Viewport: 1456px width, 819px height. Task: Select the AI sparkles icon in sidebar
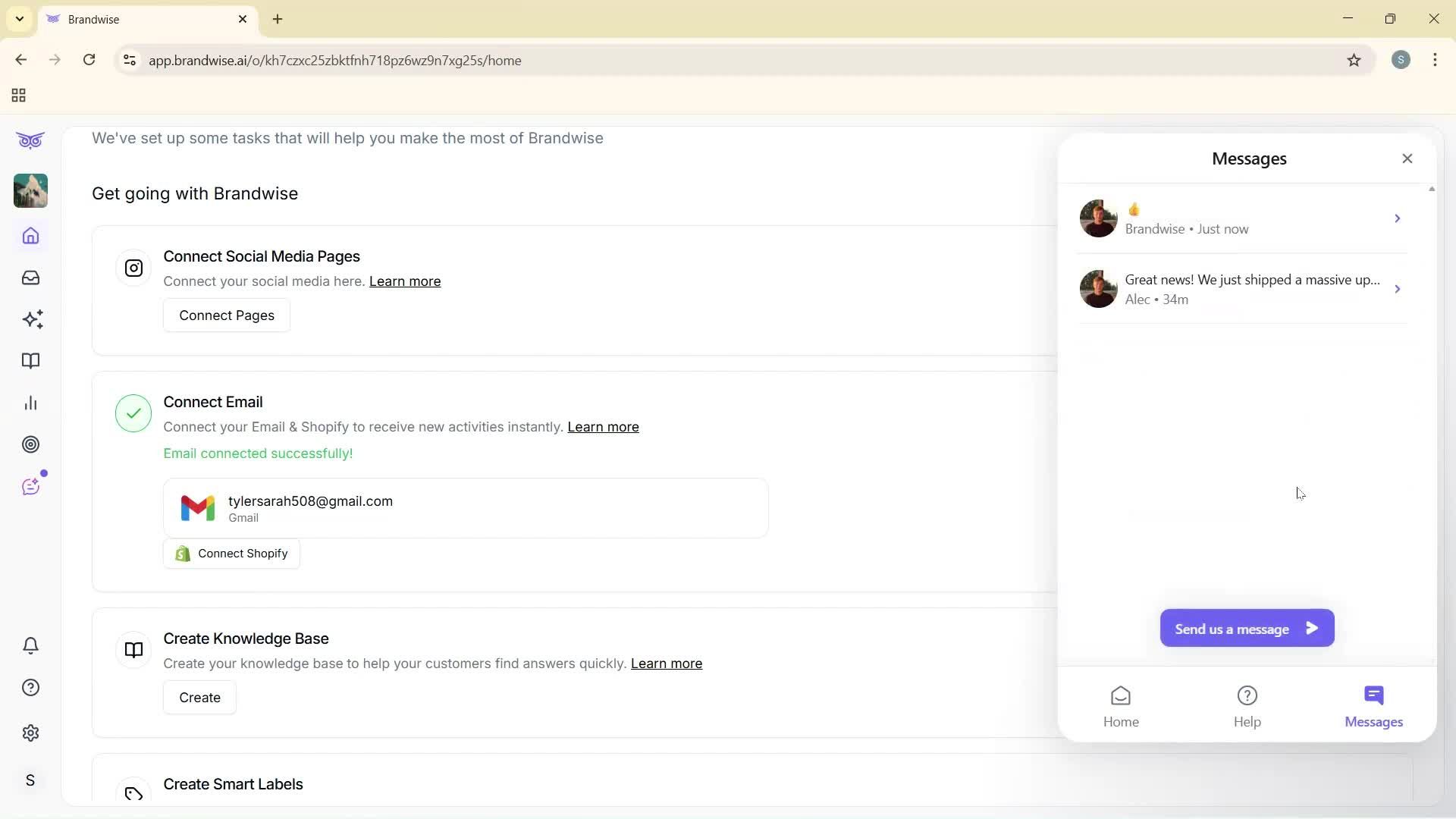(x=32, y=319)
